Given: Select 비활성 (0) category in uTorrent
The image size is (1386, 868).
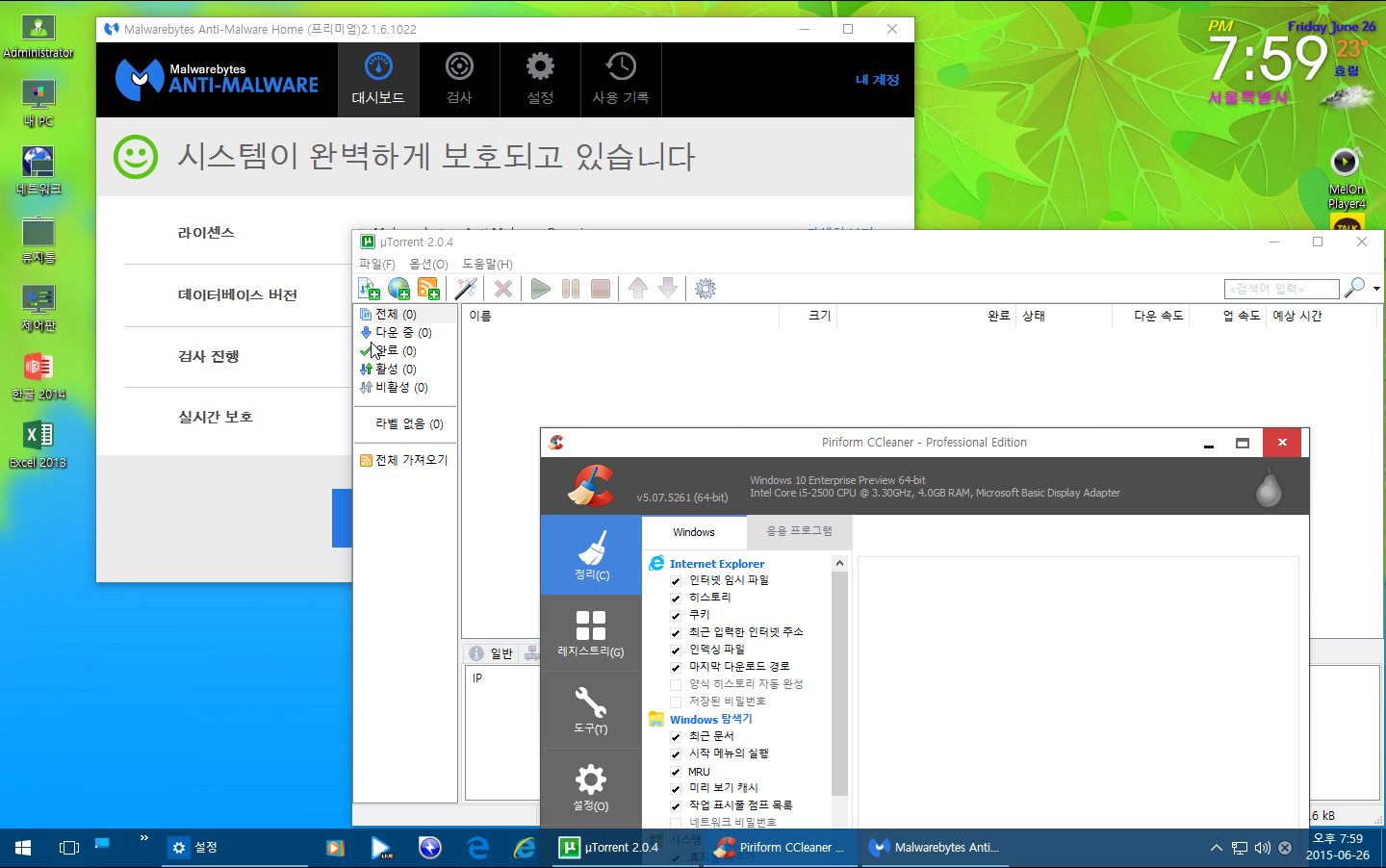Looking at the screenshot, I should coord(394,388).
